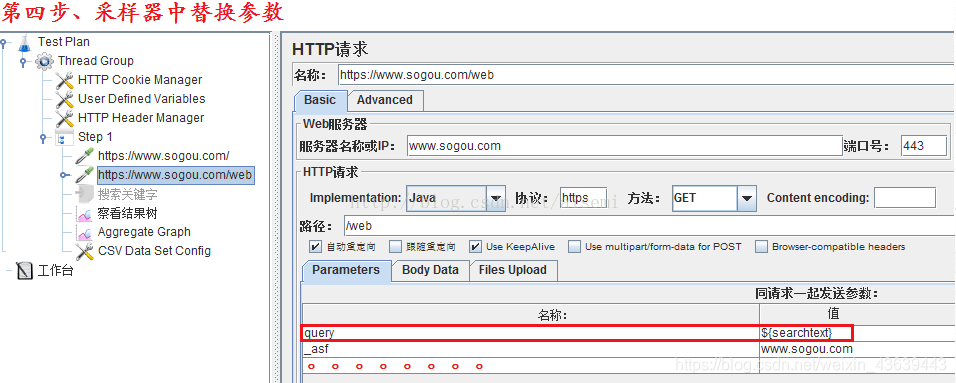Click the User Defined Variables icon

pos(65,99)
